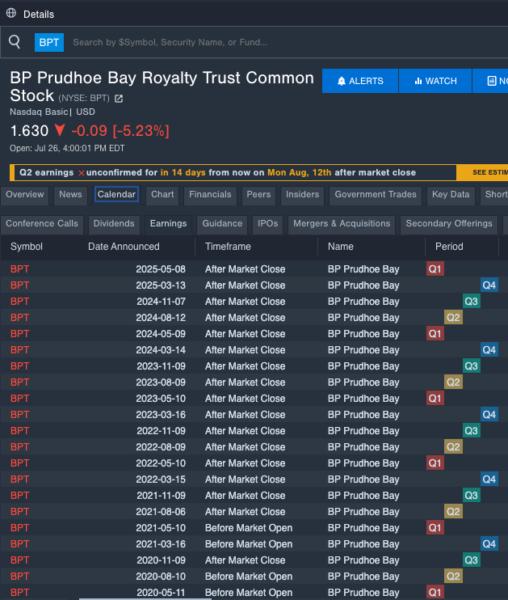Screen dimensions: 508x600
Task: Open the external link icon next to NYSE: BPT
Action: (119, 99)
